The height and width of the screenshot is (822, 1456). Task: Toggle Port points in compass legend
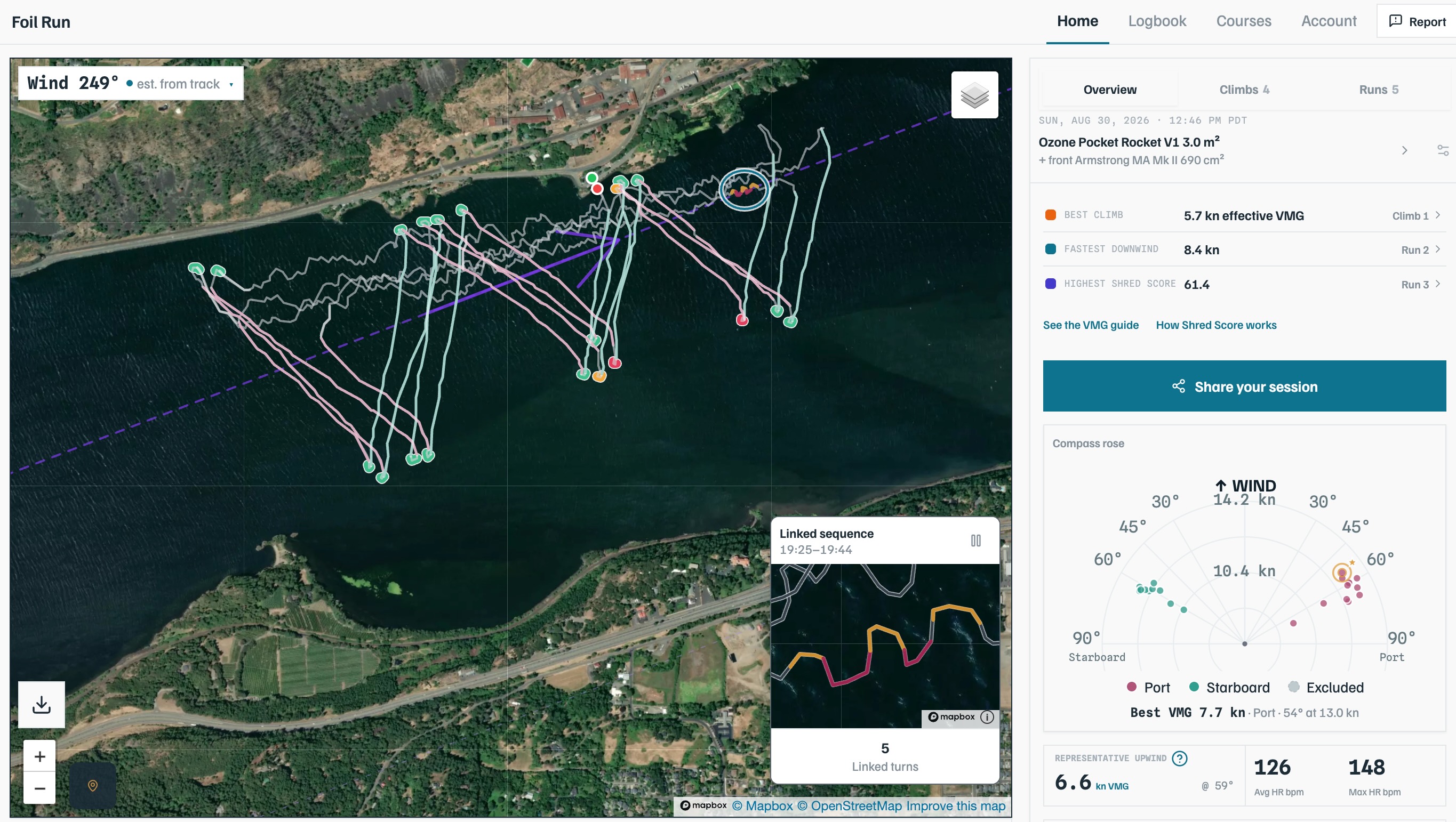point(1148,688)
